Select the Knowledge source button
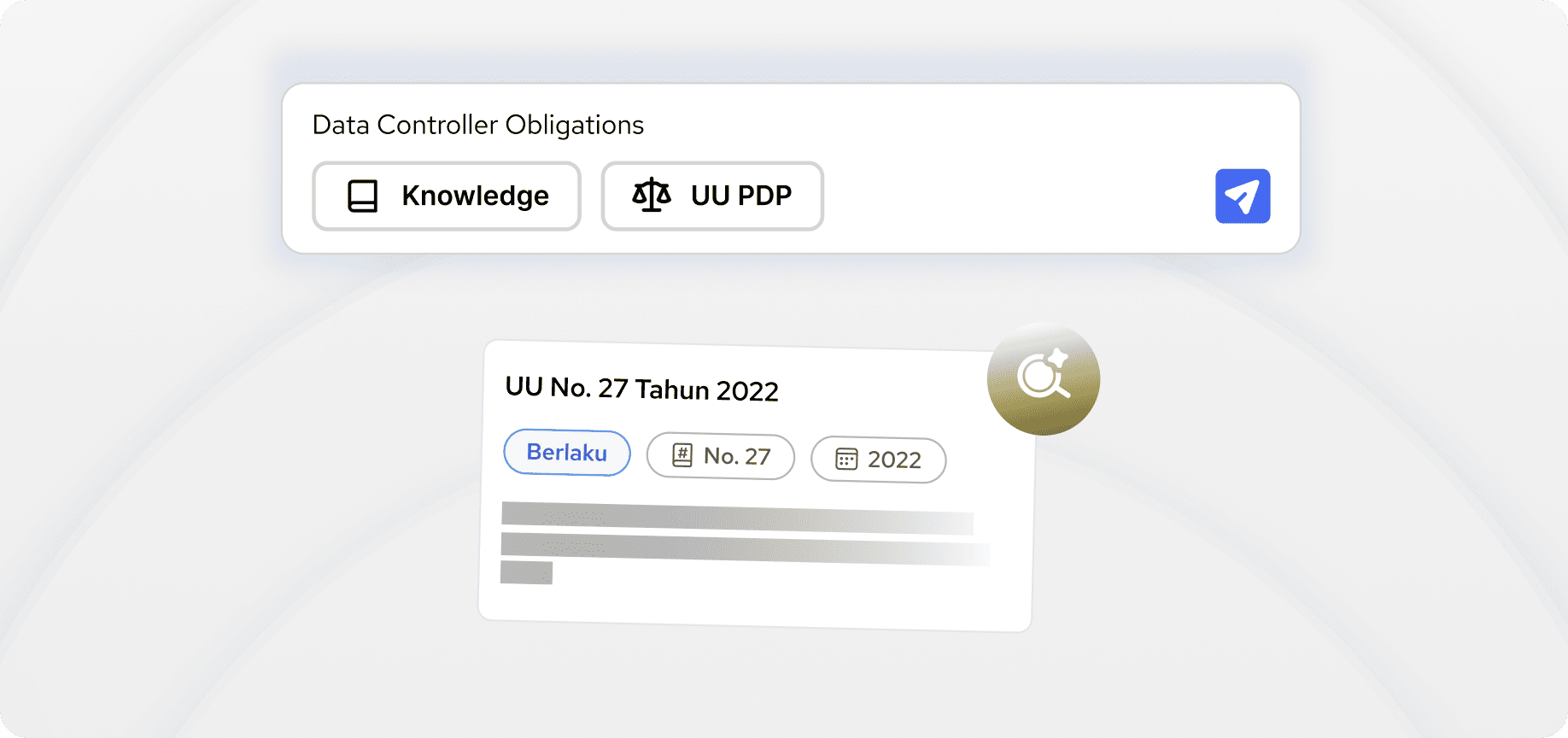1568x738 pixels. [447, 196]
